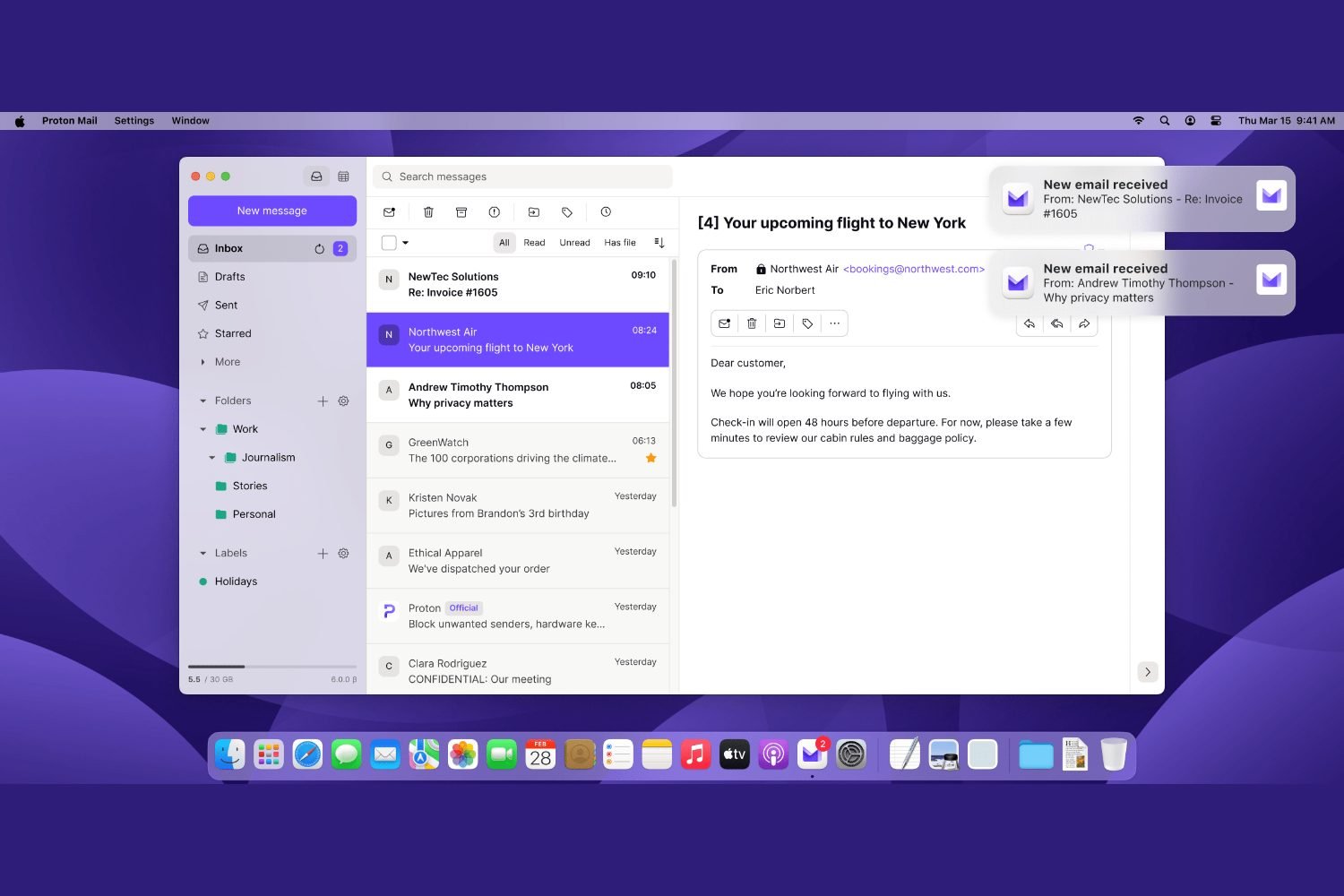Screen dimensions: 1344x896
Task: Select the Inbox folder
Action: 272,248
